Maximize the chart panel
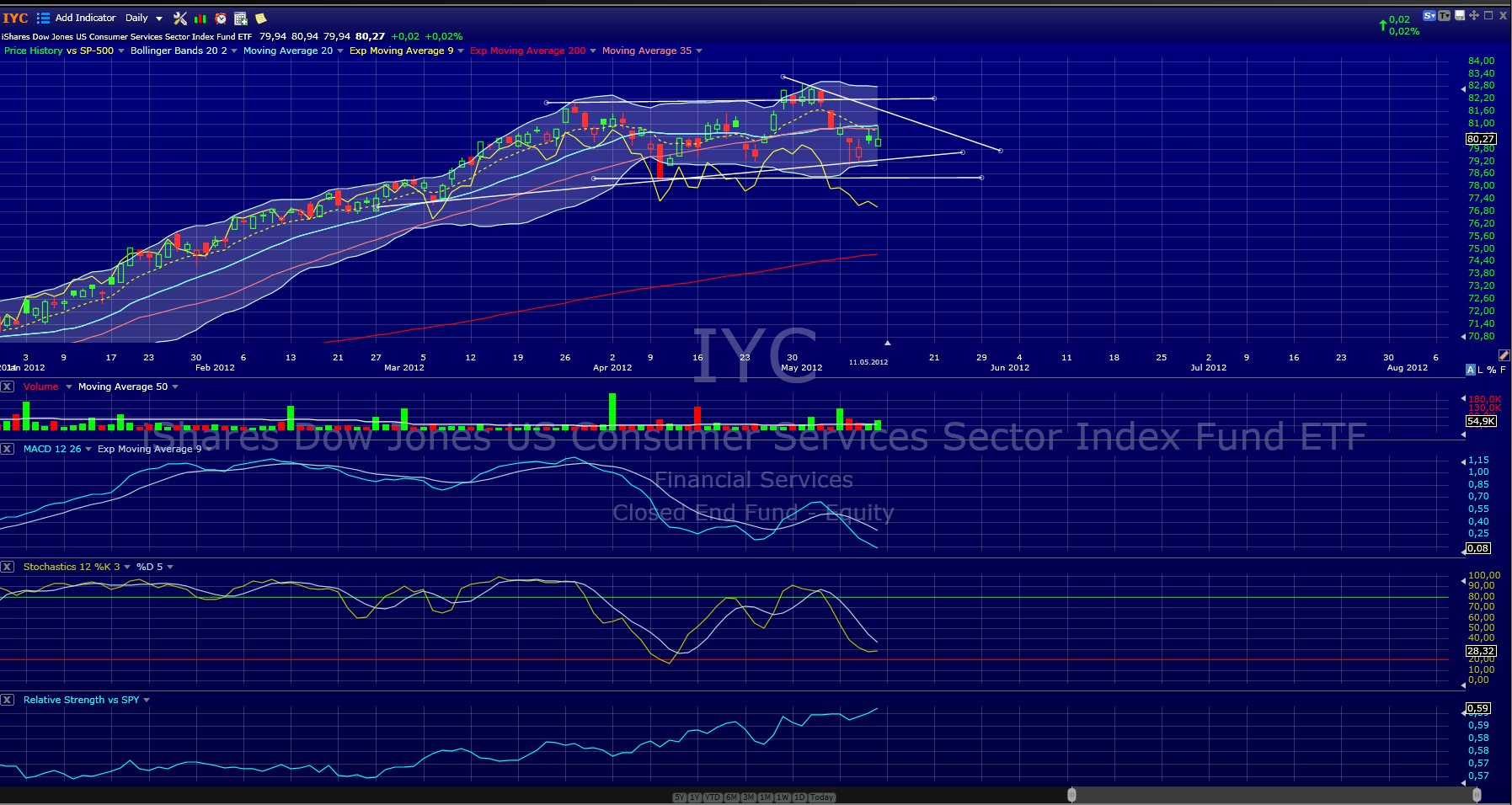1512x805 pixels. 1488,15
